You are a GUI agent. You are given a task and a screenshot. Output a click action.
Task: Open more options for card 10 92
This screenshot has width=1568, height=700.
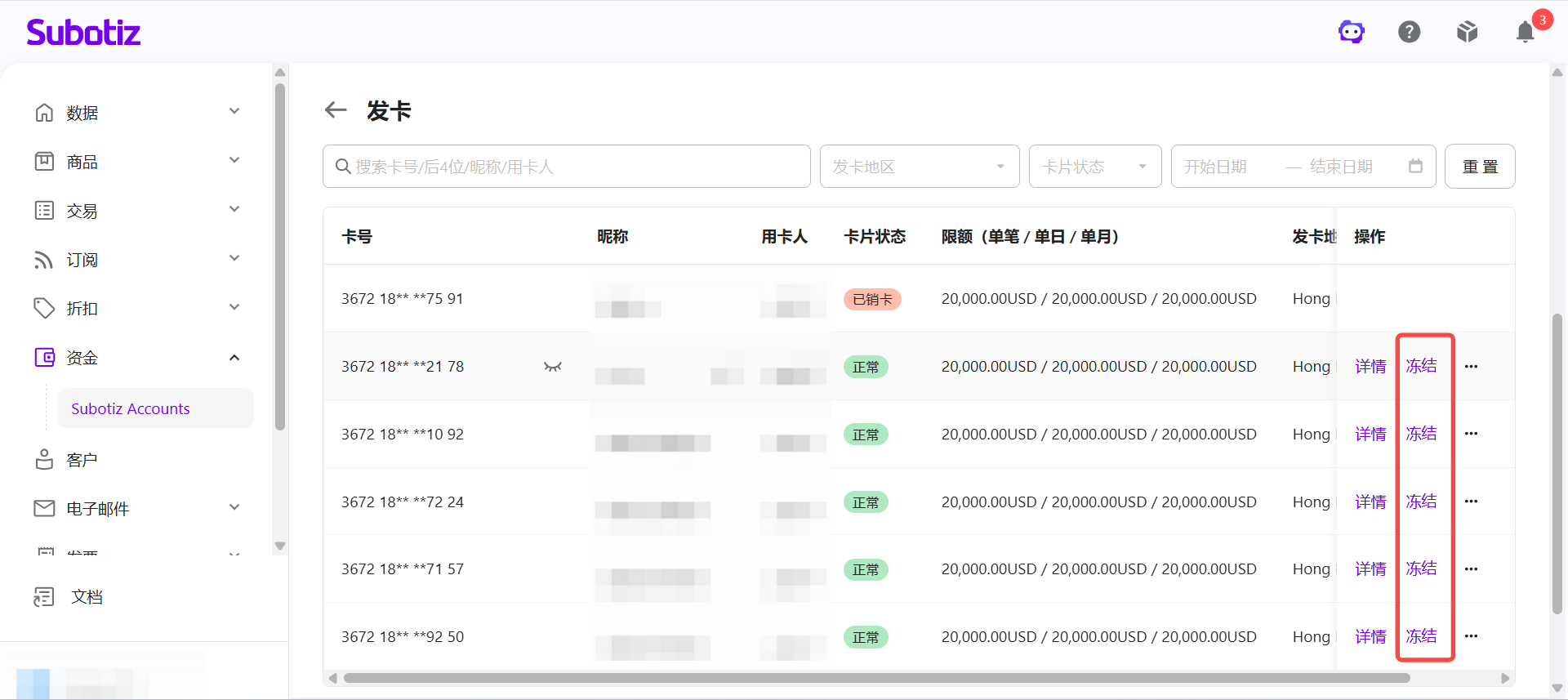click(x=1471, y=434)
